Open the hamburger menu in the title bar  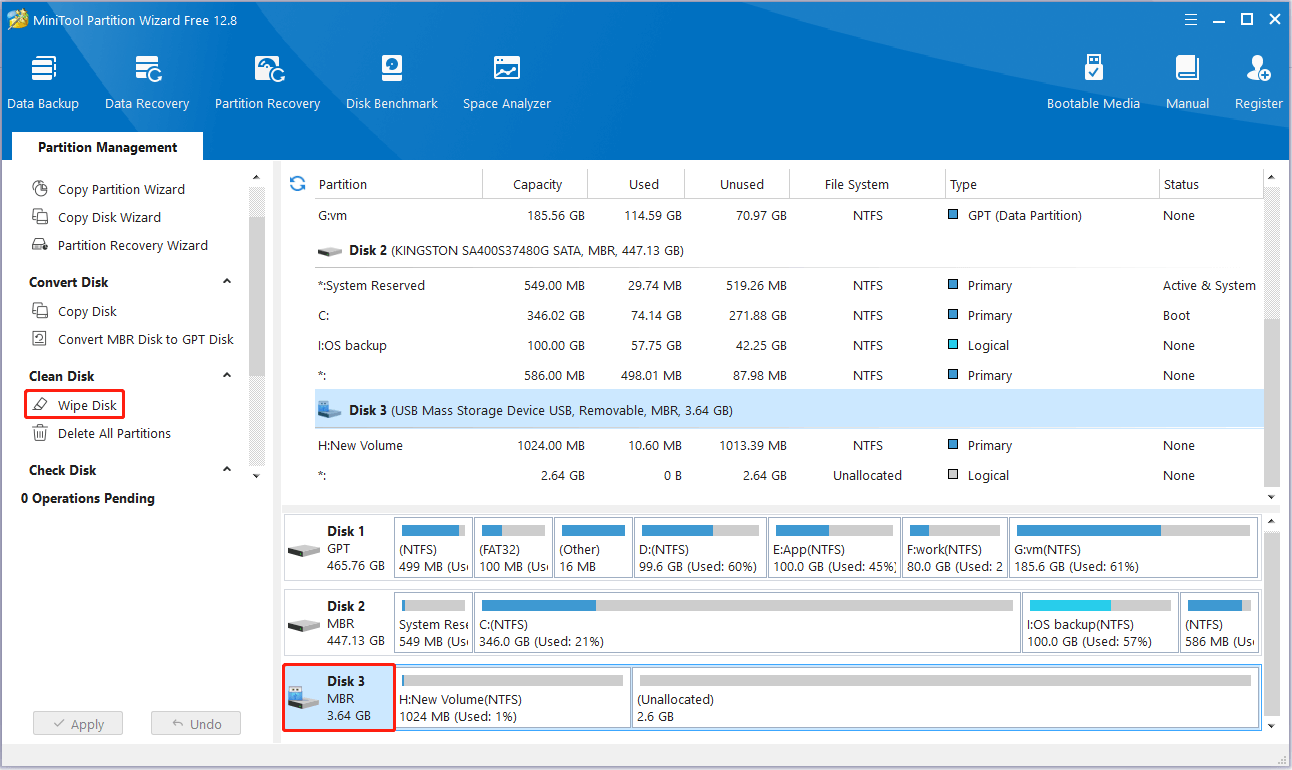pos(1190,19)
